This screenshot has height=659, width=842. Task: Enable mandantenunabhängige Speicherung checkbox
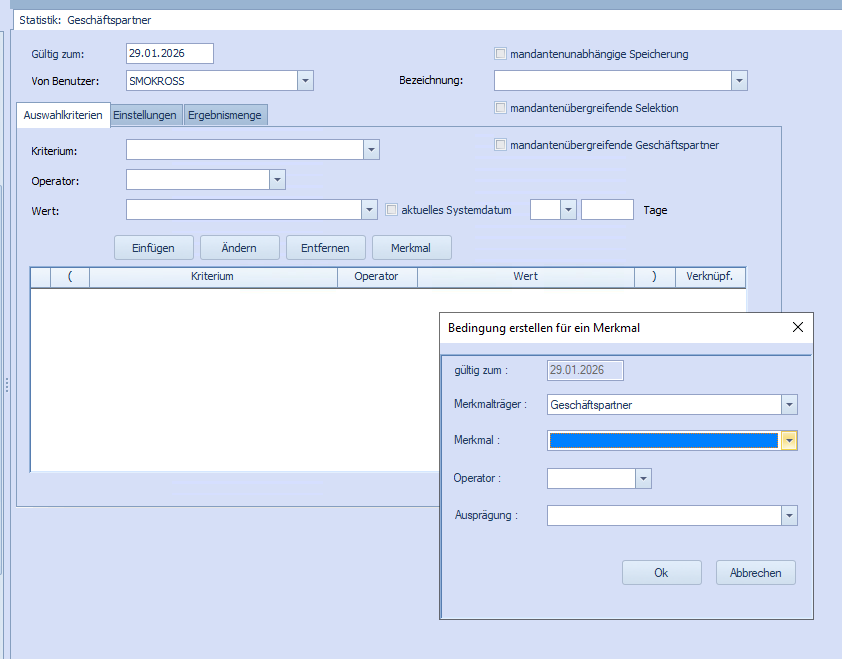pyautogui.click(x=501, y=54)
